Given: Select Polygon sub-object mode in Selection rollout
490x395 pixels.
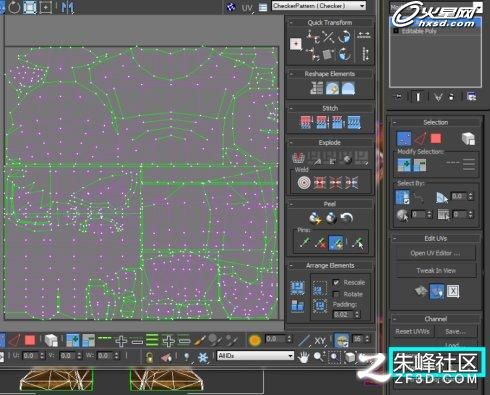Looking at the screenshot, I should tap(436, 138).
